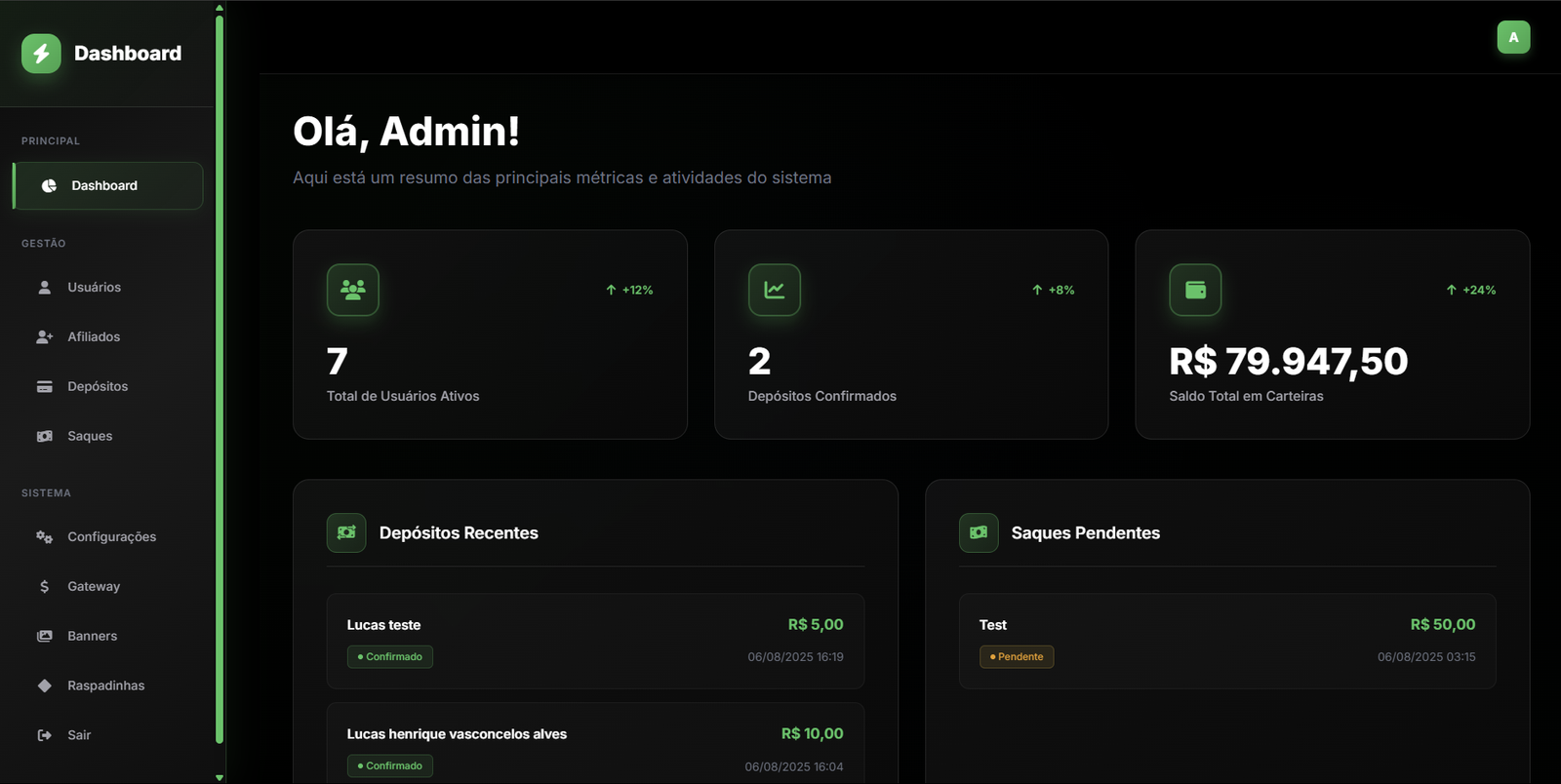Click the lightning bolt logo icon
This screenshot has width=1561, height=784.
pos(41,54)
